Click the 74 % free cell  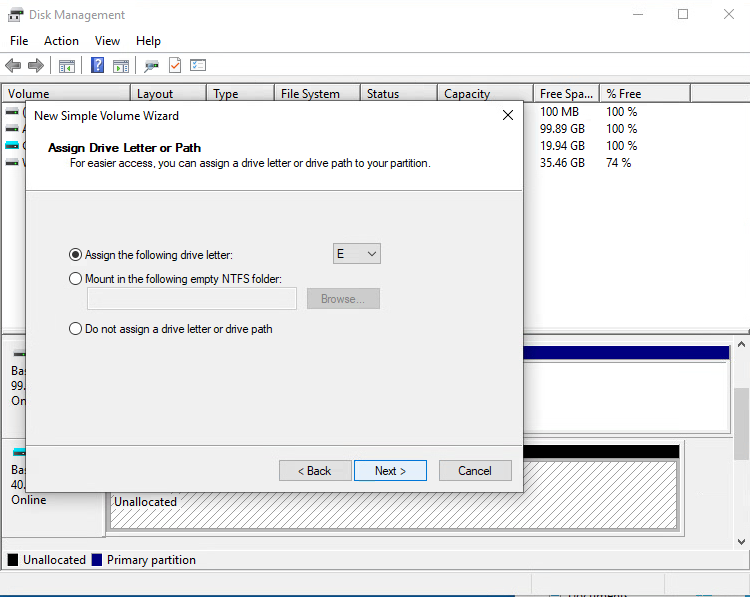click(618, 163)
